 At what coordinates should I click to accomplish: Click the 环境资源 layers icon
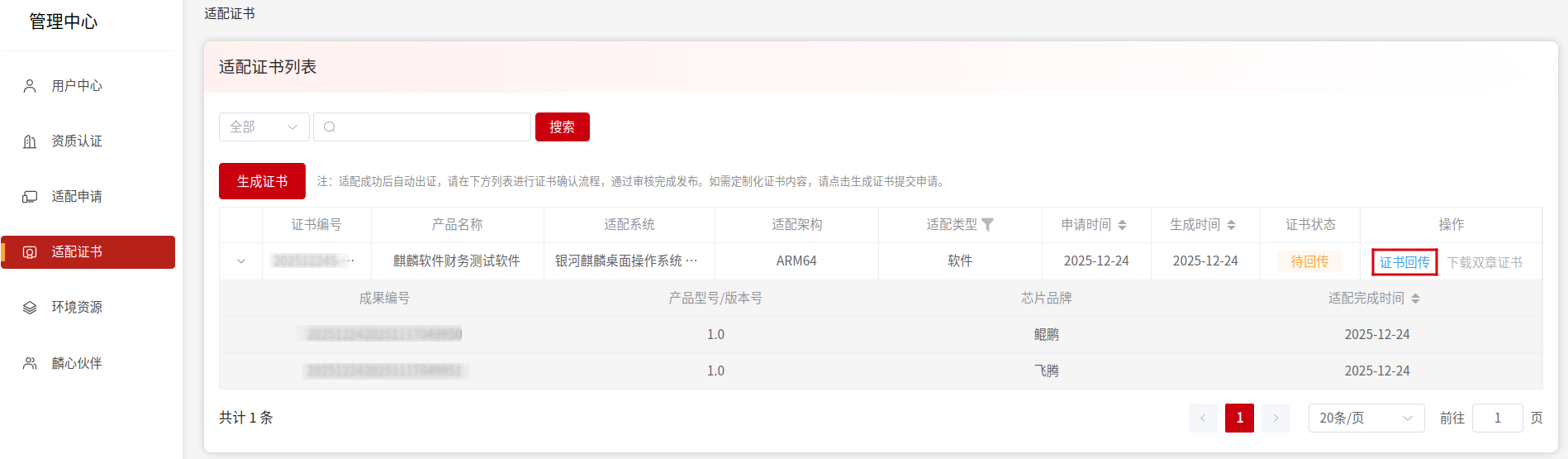[x=30, y=308]
